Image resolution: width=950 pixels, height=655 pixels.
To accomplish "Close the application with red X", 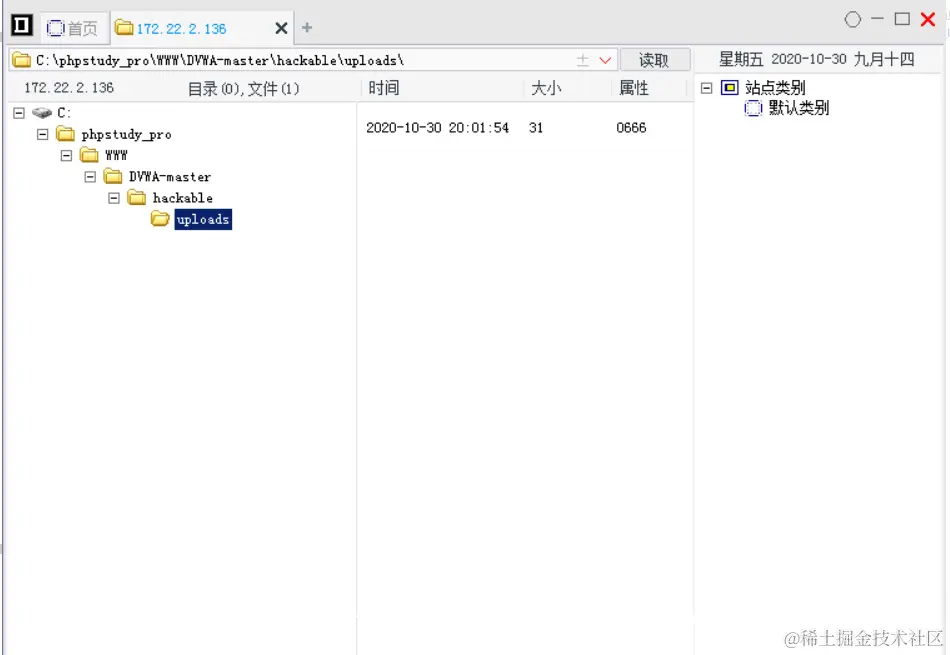I will pos(928,19).
